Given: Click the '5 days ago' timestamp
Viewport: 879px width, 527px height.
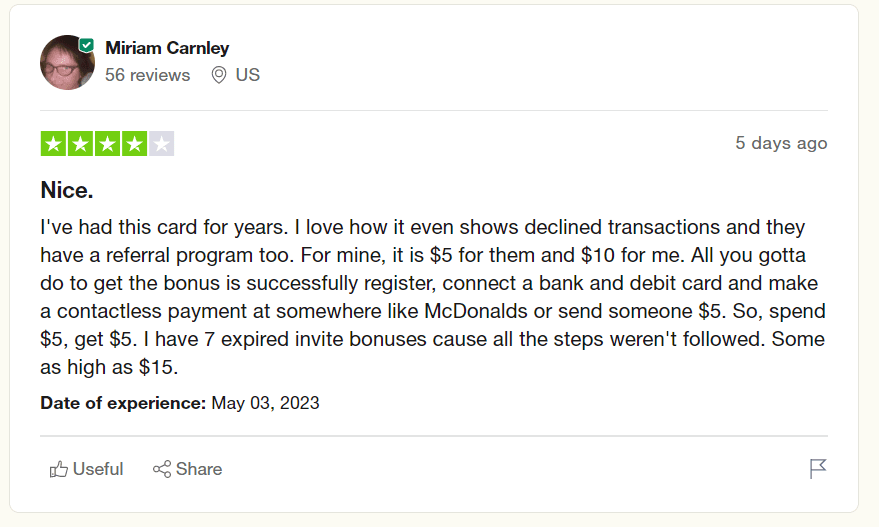Looking at the screenshot, I should tap(781, 143).
